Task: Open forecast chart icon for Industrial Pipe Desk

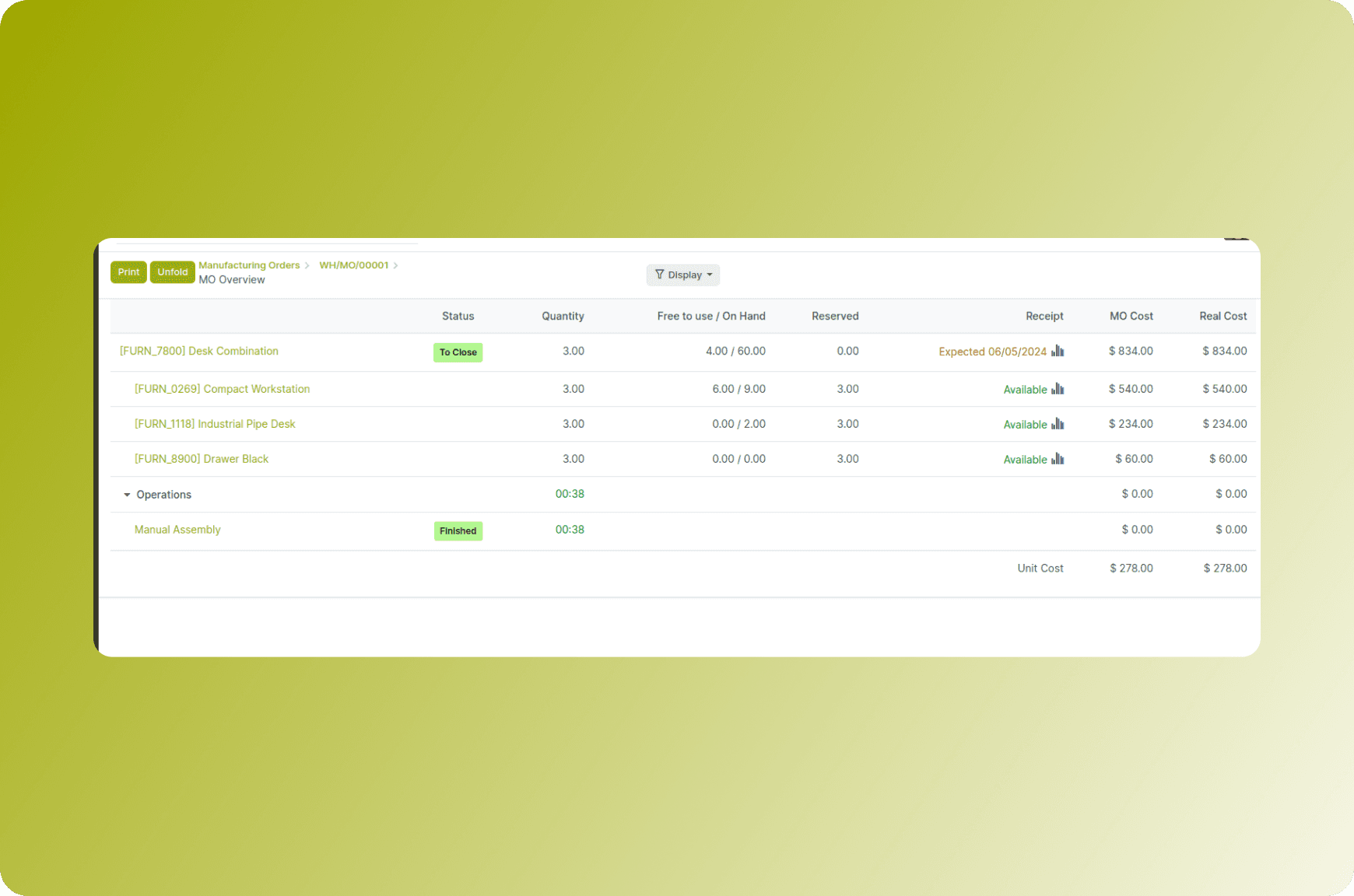Action: click(1058, 424)
